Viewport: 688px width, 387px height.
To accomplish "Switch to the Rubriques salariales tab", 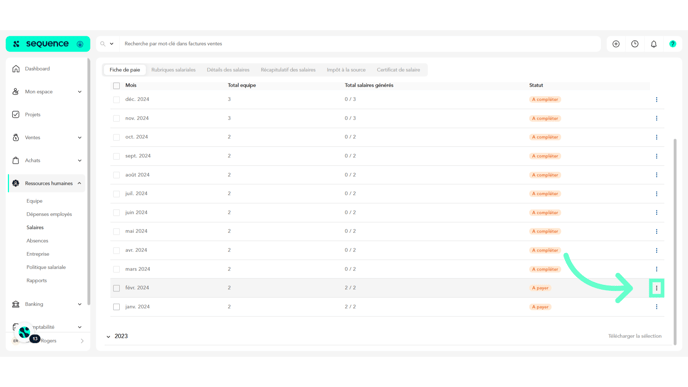I will coord(173,70).
